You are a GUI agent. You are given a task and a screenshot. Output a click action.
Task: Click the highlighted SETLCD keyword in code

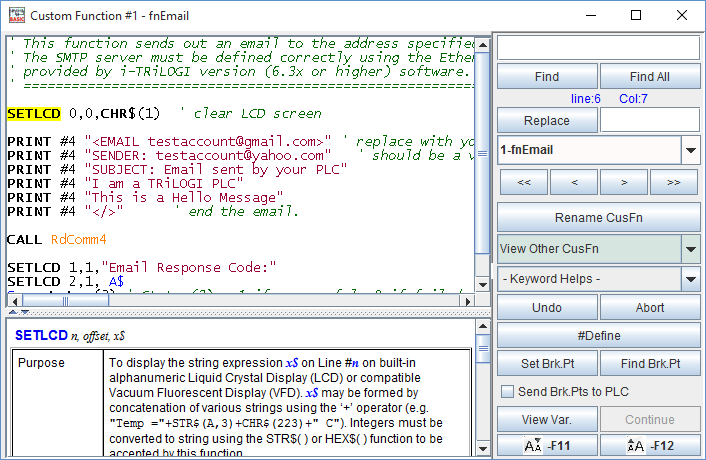pos(34,113)
